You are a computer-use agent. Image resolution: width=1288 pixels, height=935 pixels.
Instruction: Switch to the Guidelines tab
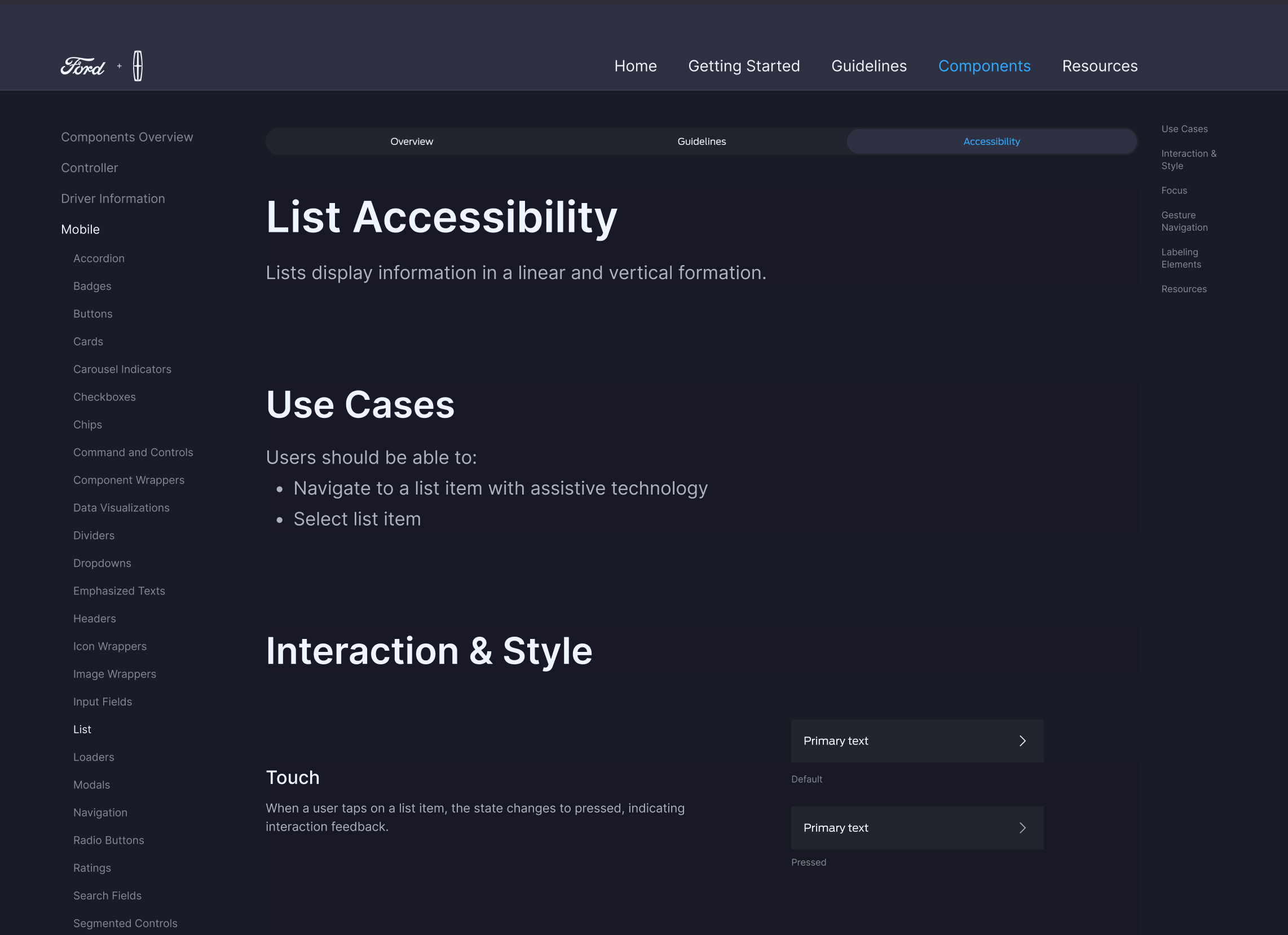point(702,142)
